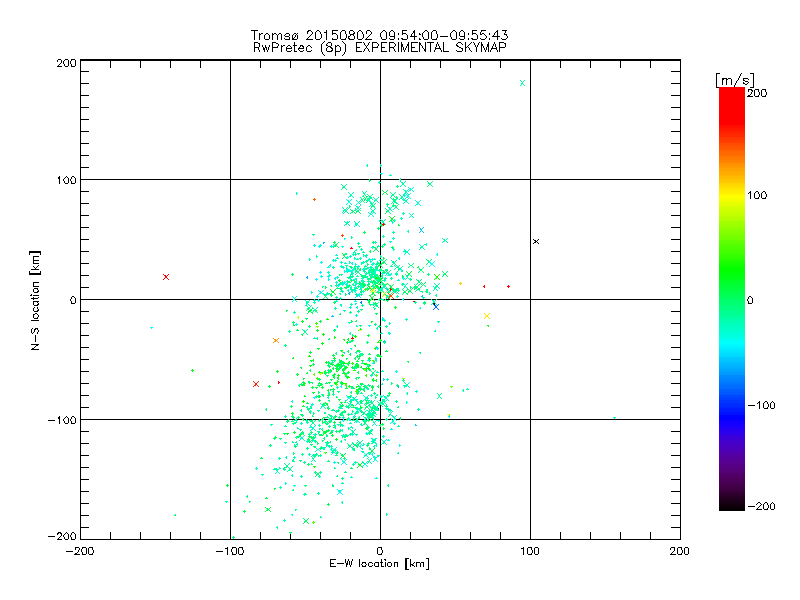Click the '200' label on the colorbar
Image resolution: width=800 pixels, height=600 pixels.
tap(757, 93)
